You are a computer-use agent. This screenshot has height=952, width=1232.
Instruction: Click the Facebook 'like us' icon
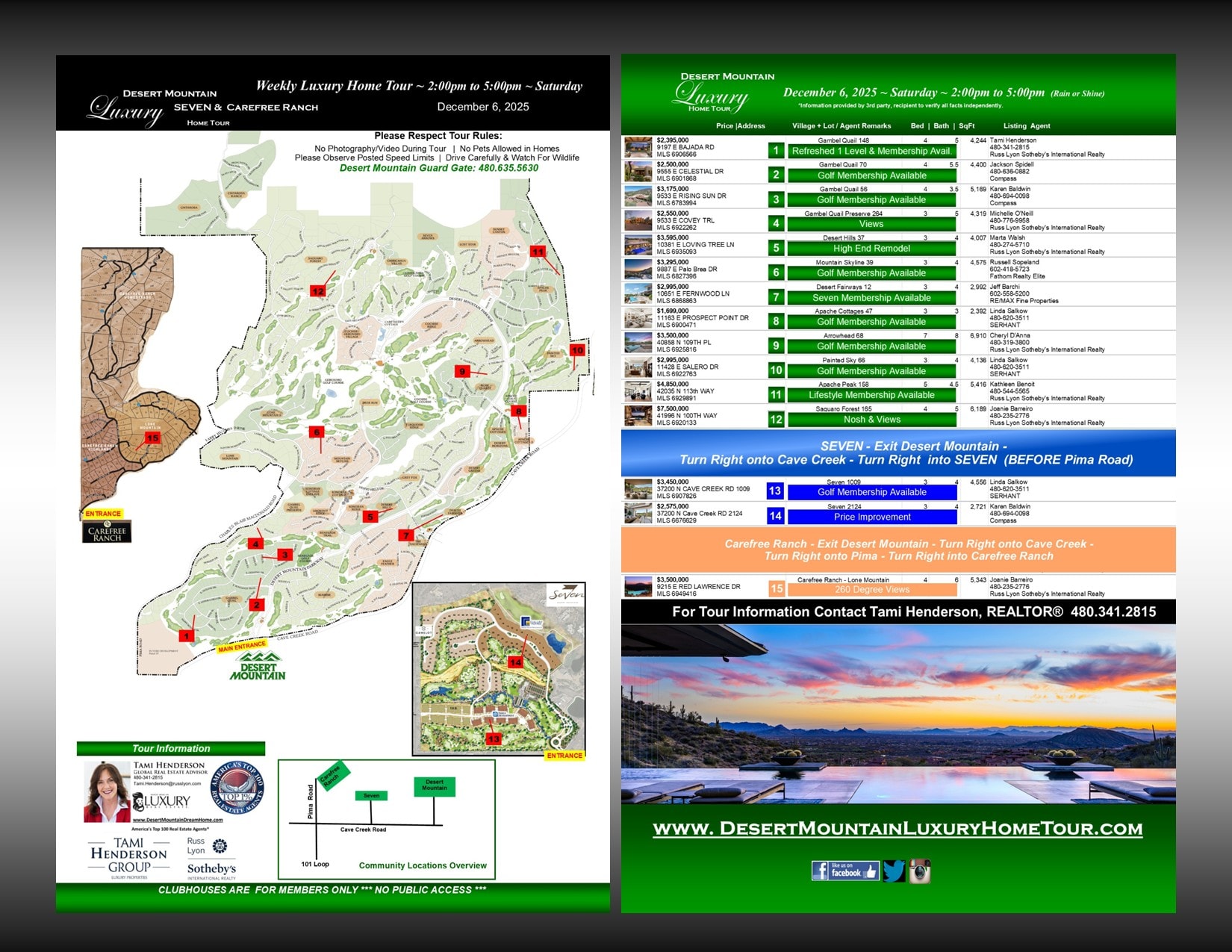[844, 871]
